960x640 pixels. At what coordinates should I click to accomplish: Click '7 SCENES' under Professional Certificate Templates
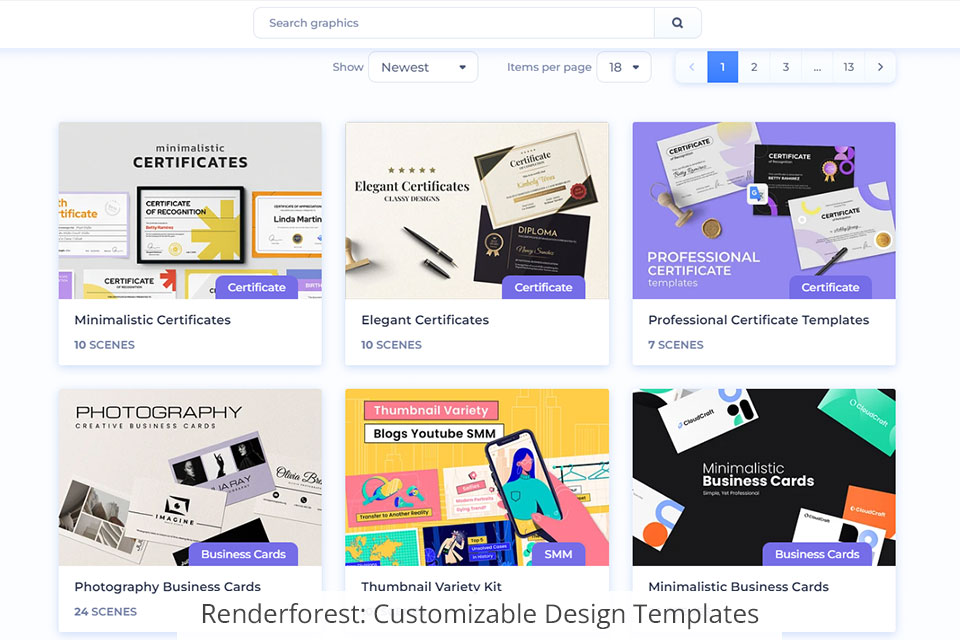[x=676, y=345]
